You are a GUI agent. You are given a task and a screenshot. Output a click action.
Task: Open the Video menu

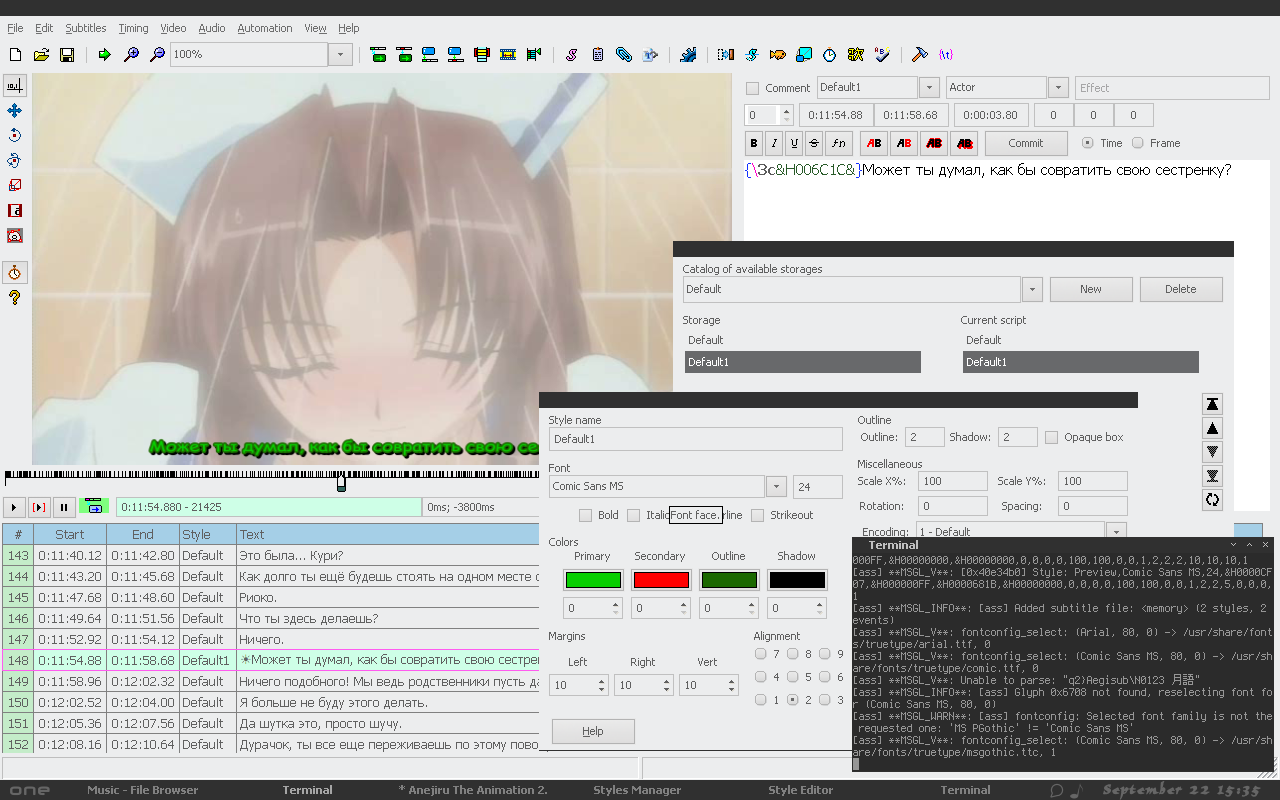[x=173, y=28]
